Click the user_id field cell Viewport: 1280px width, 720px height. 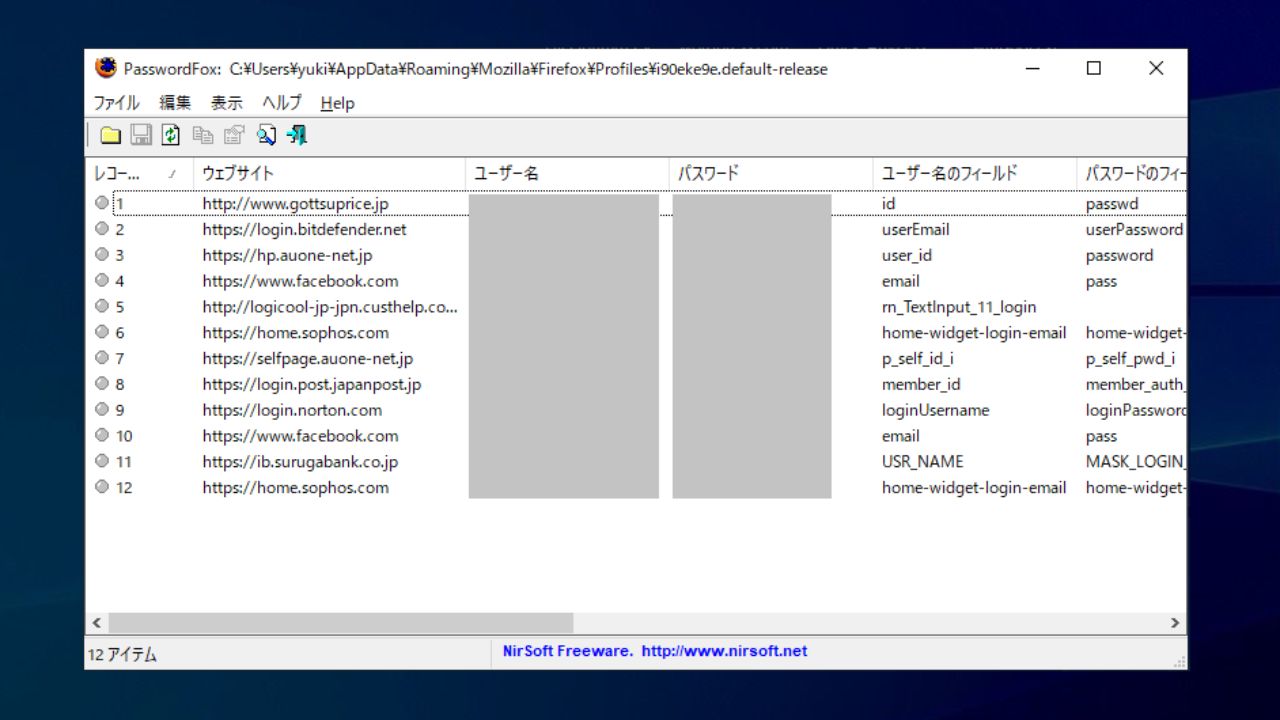pos(907,255)
